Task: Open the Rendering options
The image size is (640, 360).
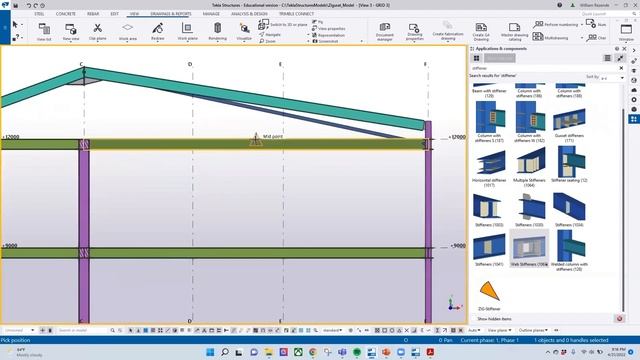Action: pyautogui.click(x=218, y=31)
